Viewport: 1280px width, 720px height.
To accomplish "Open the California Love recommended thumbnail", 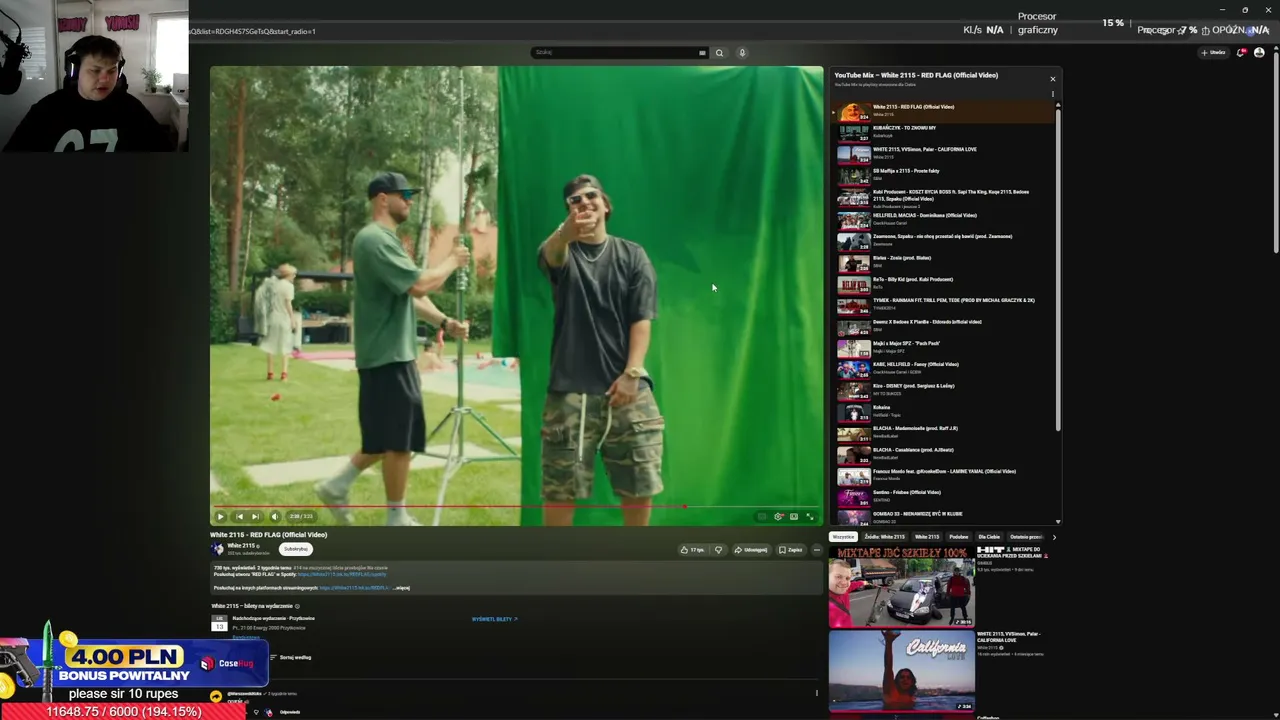I will (901, 670).
